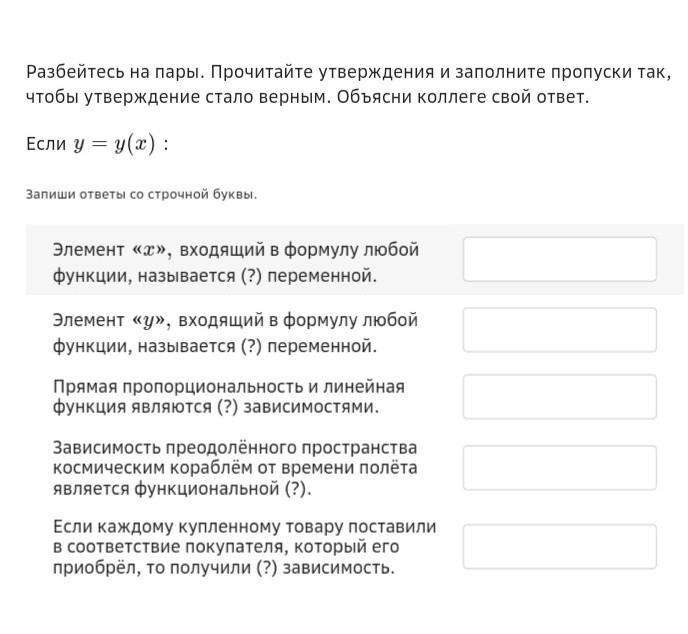Focus the answer box for linear function dependencies
Image resolution: width=688 pixels, height=634 pixels.
(x=560, y=397)
